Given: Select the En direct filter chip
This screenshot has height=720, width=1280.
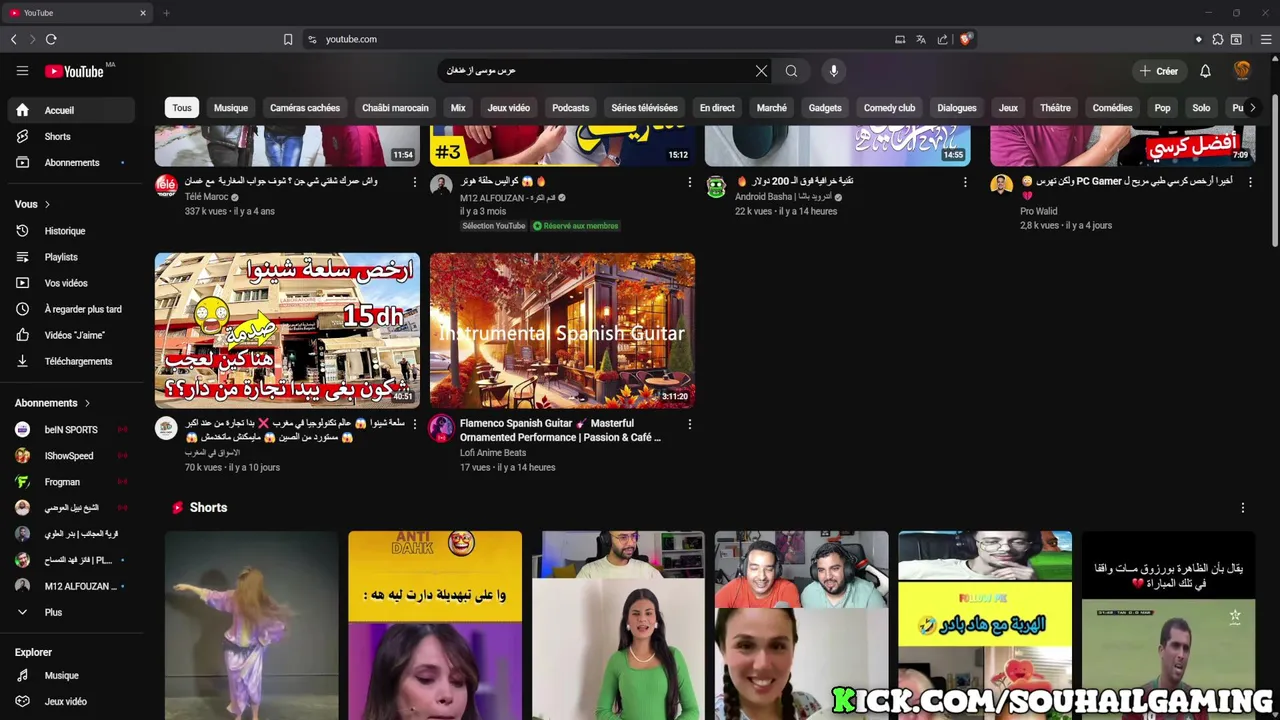Looking at the screenshot, I should click(x=717, y=108).
